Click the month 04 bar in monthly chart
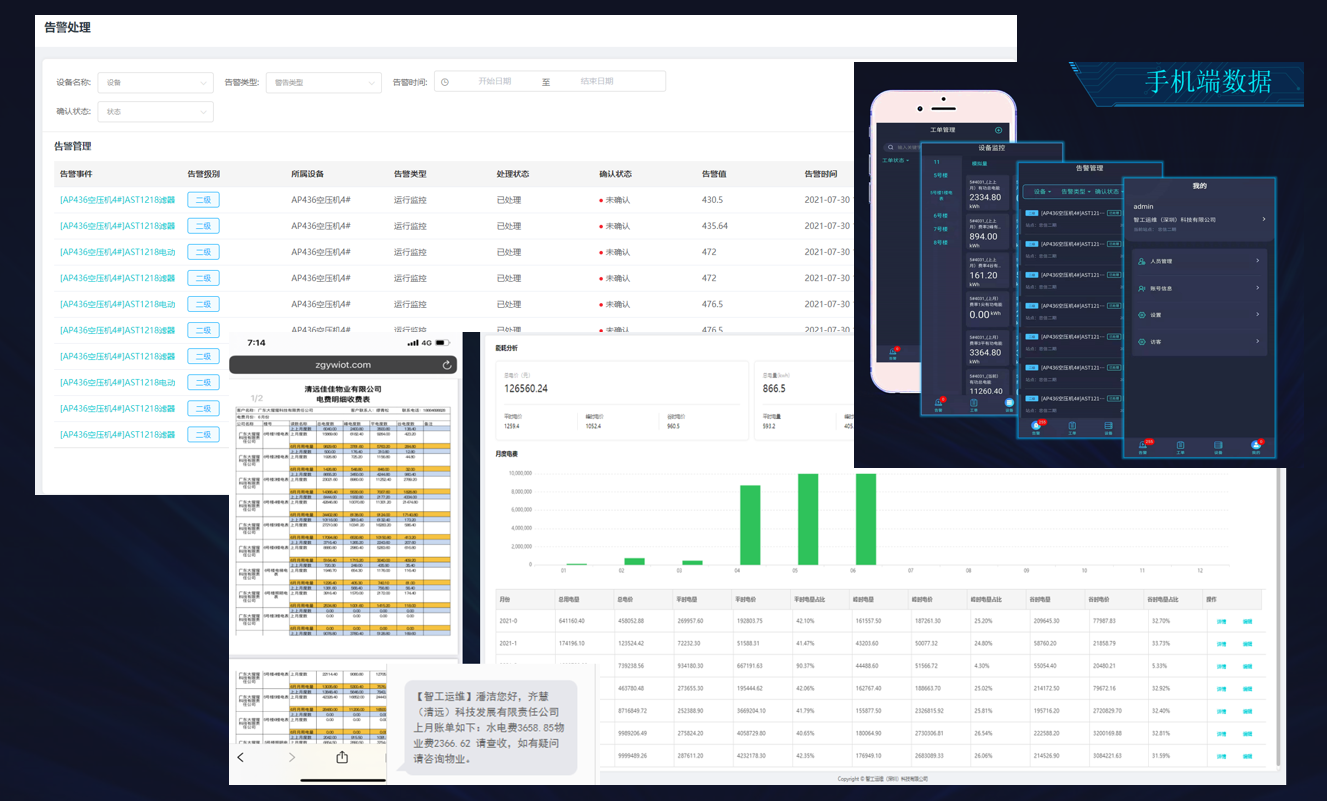This screenshot has width=1327, height=801. (x=749, y=525)
